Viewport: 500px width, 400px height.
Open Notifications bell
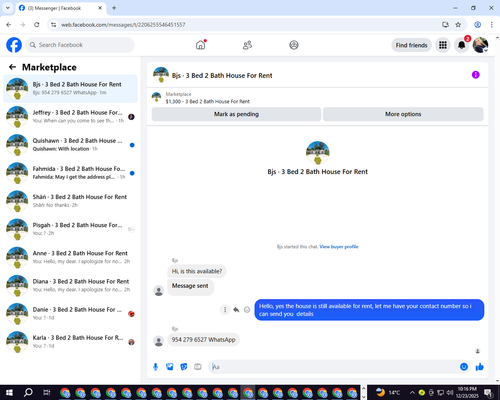tap(461, 45)
